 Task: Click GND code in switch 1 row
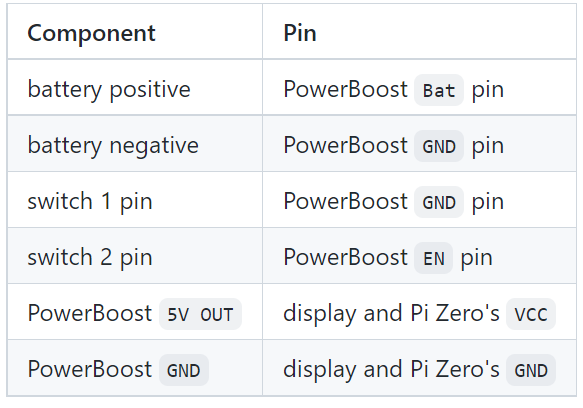coord(439,202)
